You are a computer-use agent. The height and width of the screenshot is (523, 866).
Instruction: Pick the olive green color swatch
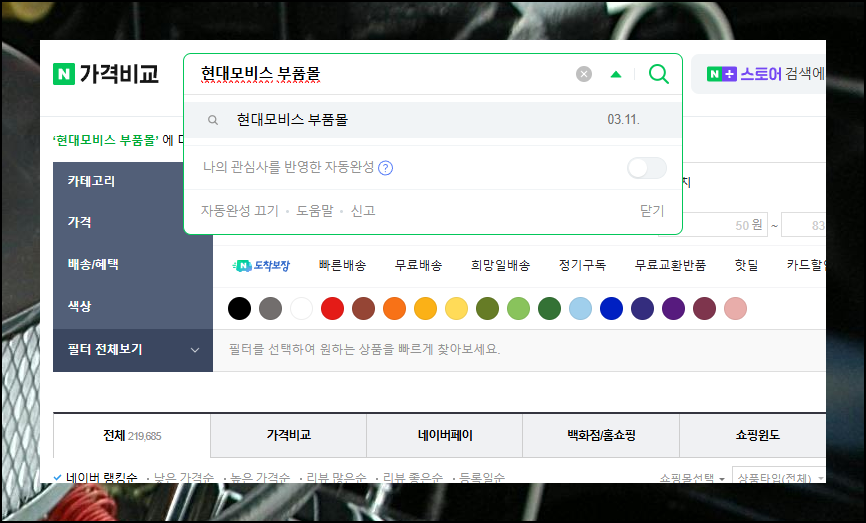(x=487, y=308)
